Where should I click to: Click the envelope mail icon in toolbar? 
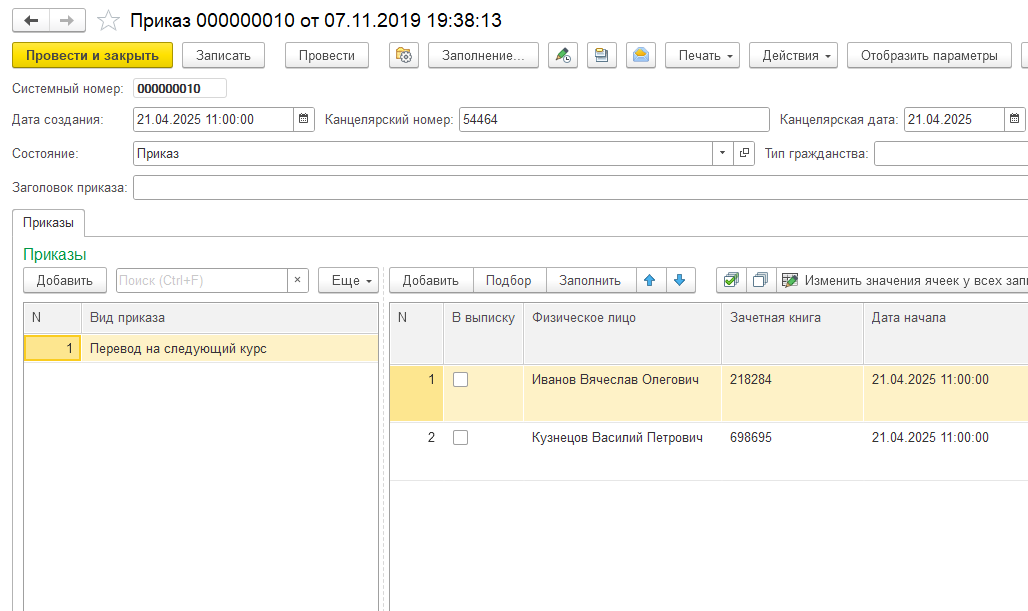tap(641, 56)
